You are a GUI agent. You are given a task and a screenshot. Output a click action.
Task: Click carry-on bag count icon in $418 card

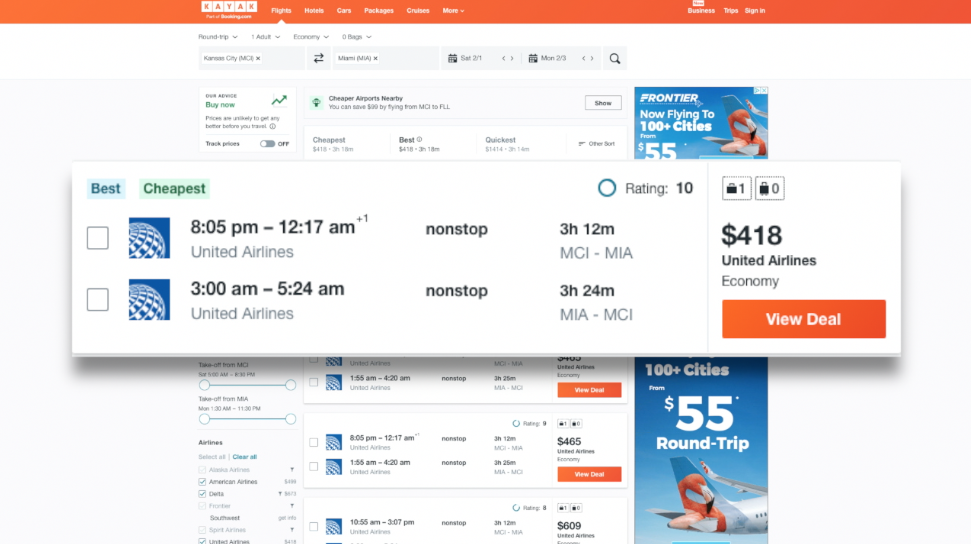click(x=736, y=188)
